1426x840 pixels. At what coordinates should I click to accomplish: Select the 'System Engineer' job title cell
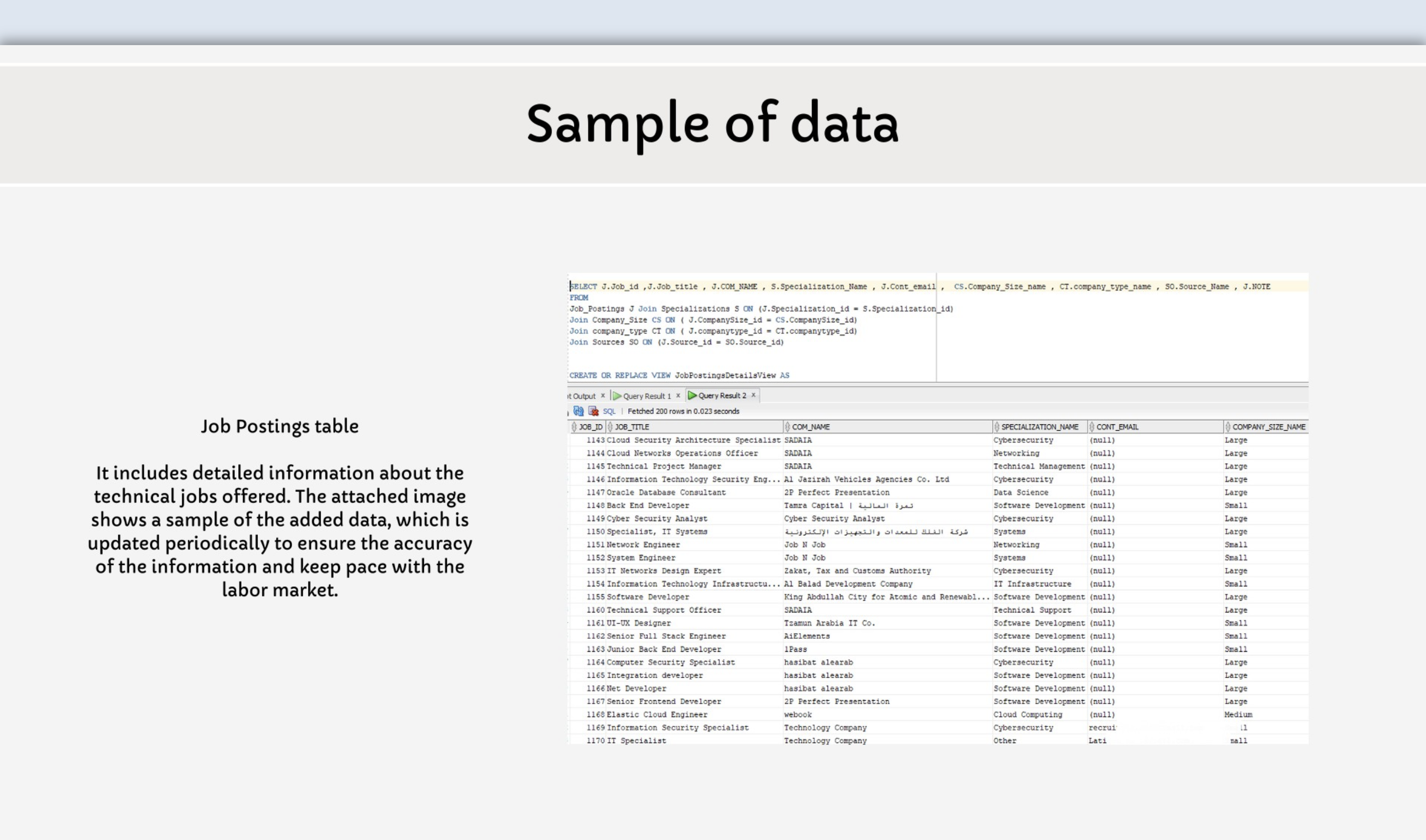tap(694, 558)
